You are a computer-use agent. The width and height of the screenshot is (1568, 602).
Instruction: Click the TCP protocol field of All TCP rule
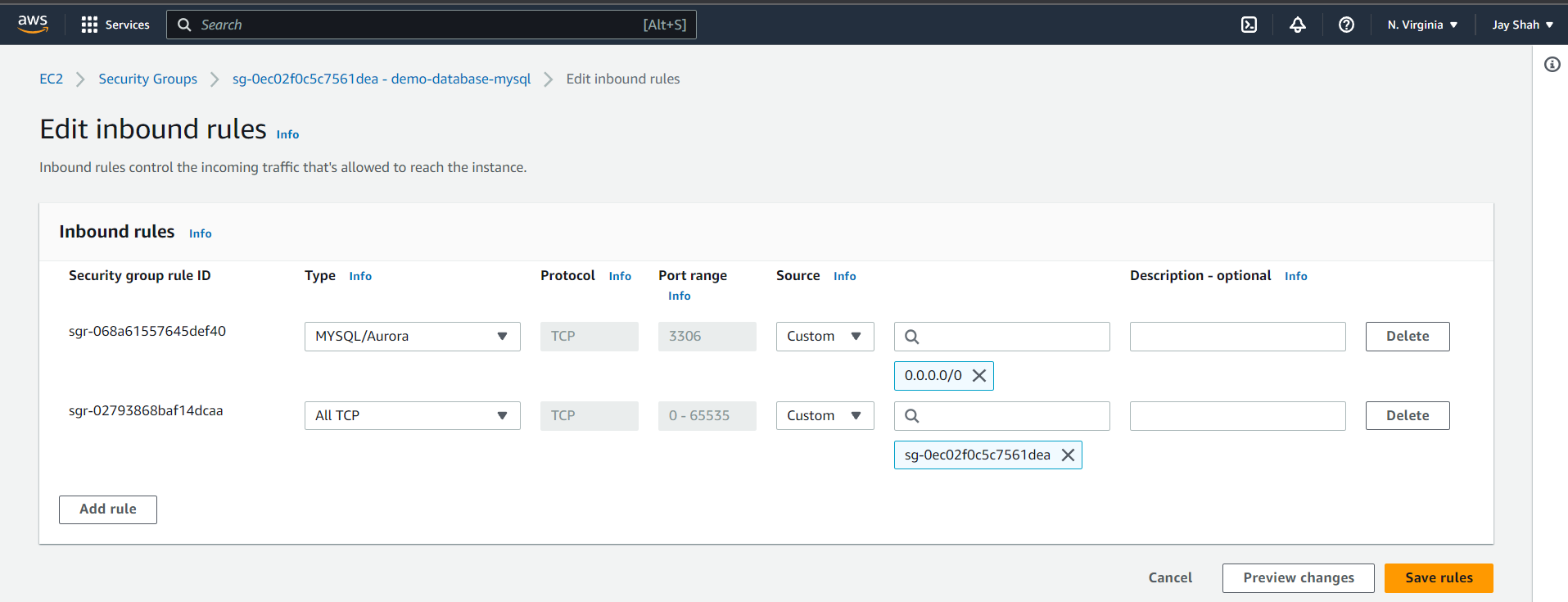590,415
